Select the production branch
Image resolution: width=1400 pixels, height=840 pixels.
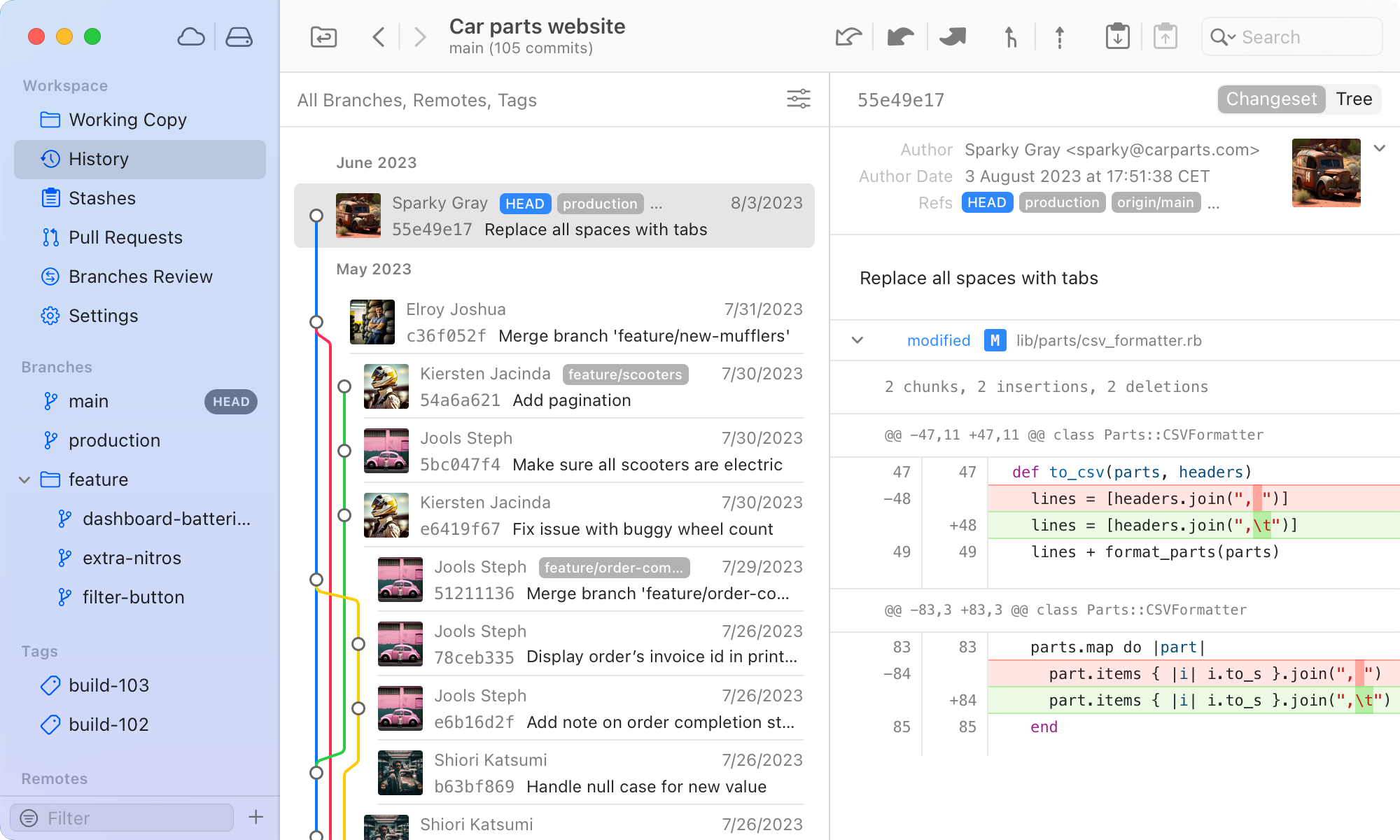pos(114,440)
